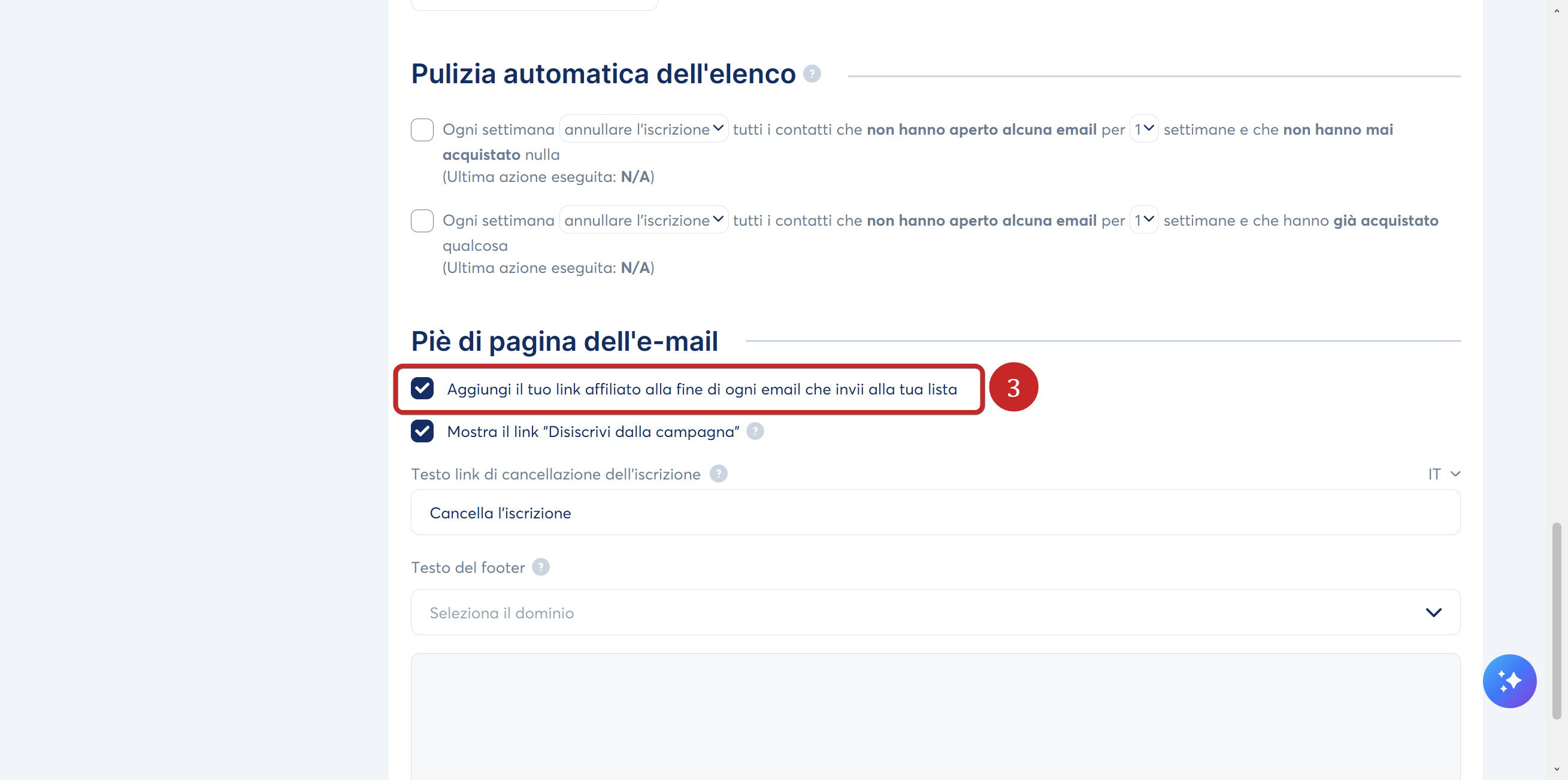Viewport: 1568px width, 780px height.
Task: Open help tooltip for Testo link di cancellazione
Action: point(718,474)
